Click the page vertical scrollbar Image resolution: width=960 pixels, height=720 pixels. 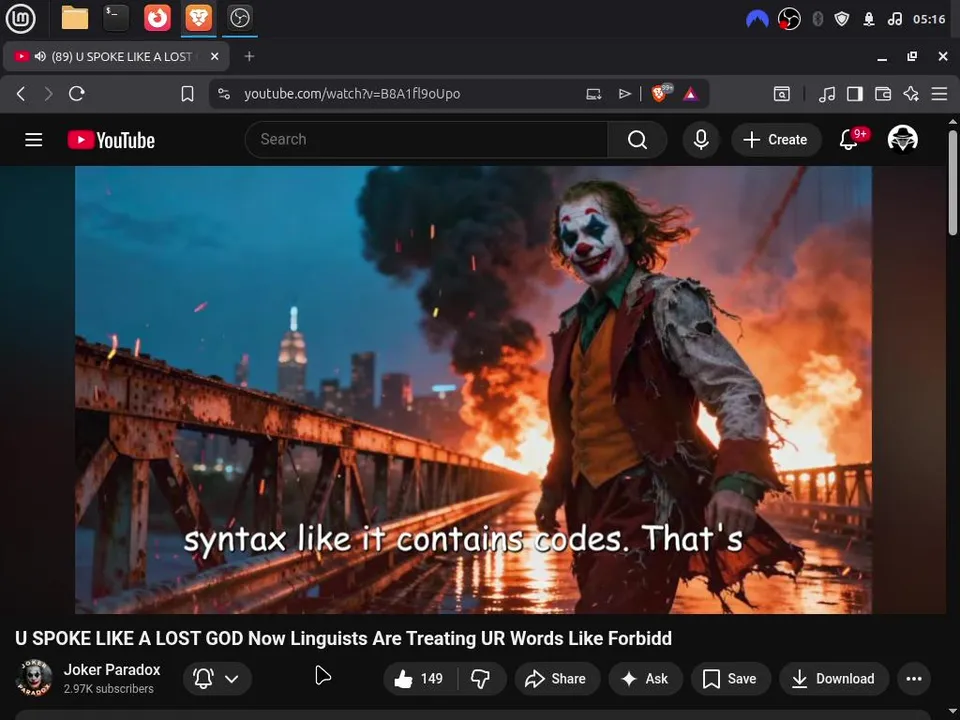(x=953, y=182)
